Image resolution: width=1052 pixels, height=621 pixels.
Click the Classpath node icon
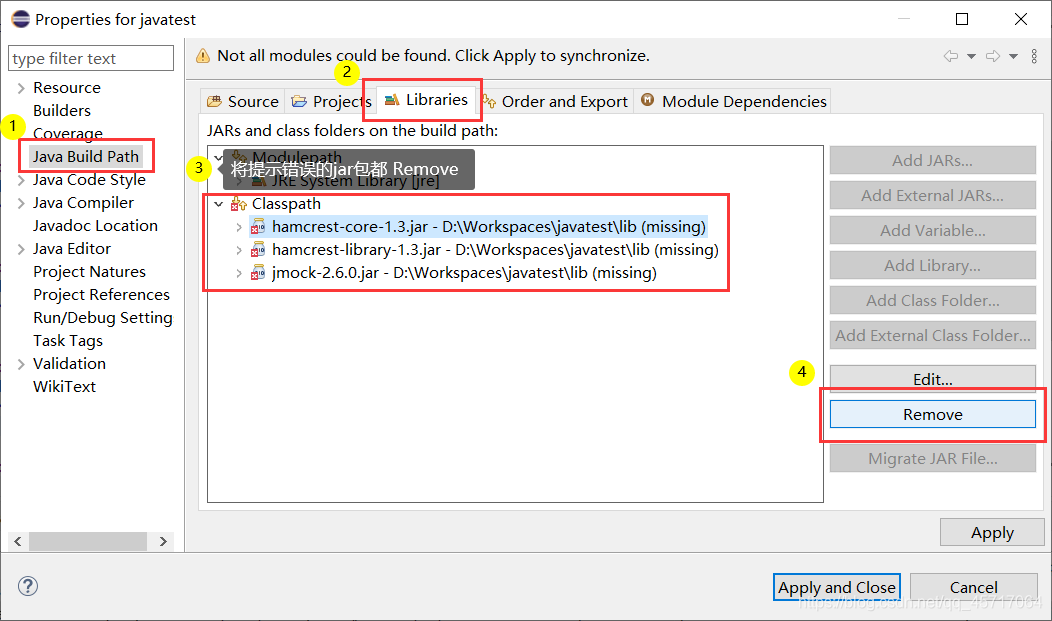239,204
